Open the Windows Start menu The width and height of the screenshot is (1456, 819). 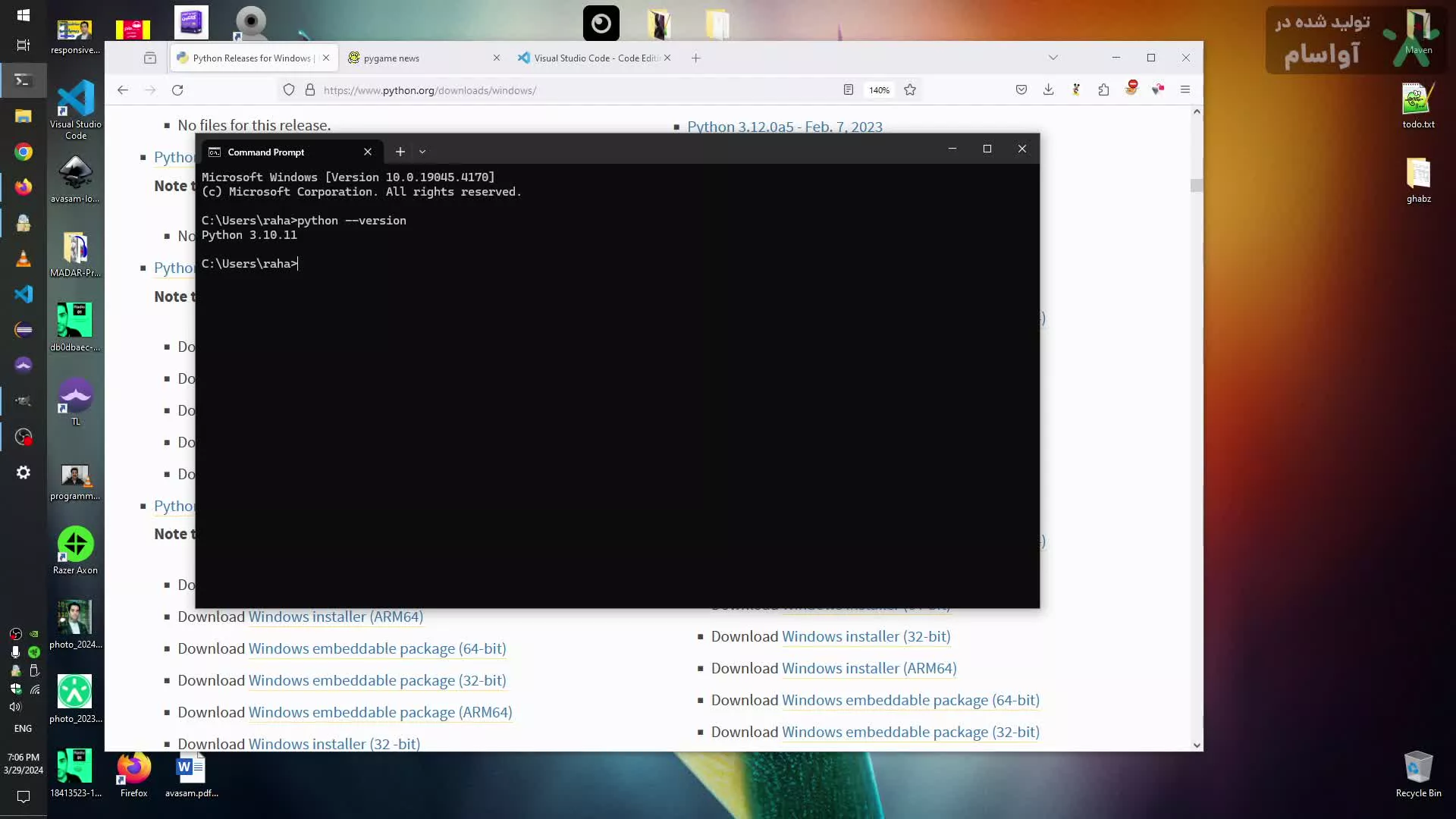(24, 15)
